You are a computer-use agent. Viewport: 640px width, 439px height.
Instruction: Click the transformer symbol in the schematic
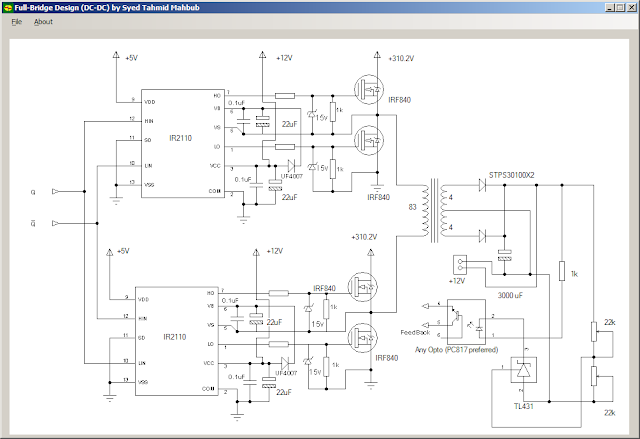pyautogui.click(x=434, y=211)
